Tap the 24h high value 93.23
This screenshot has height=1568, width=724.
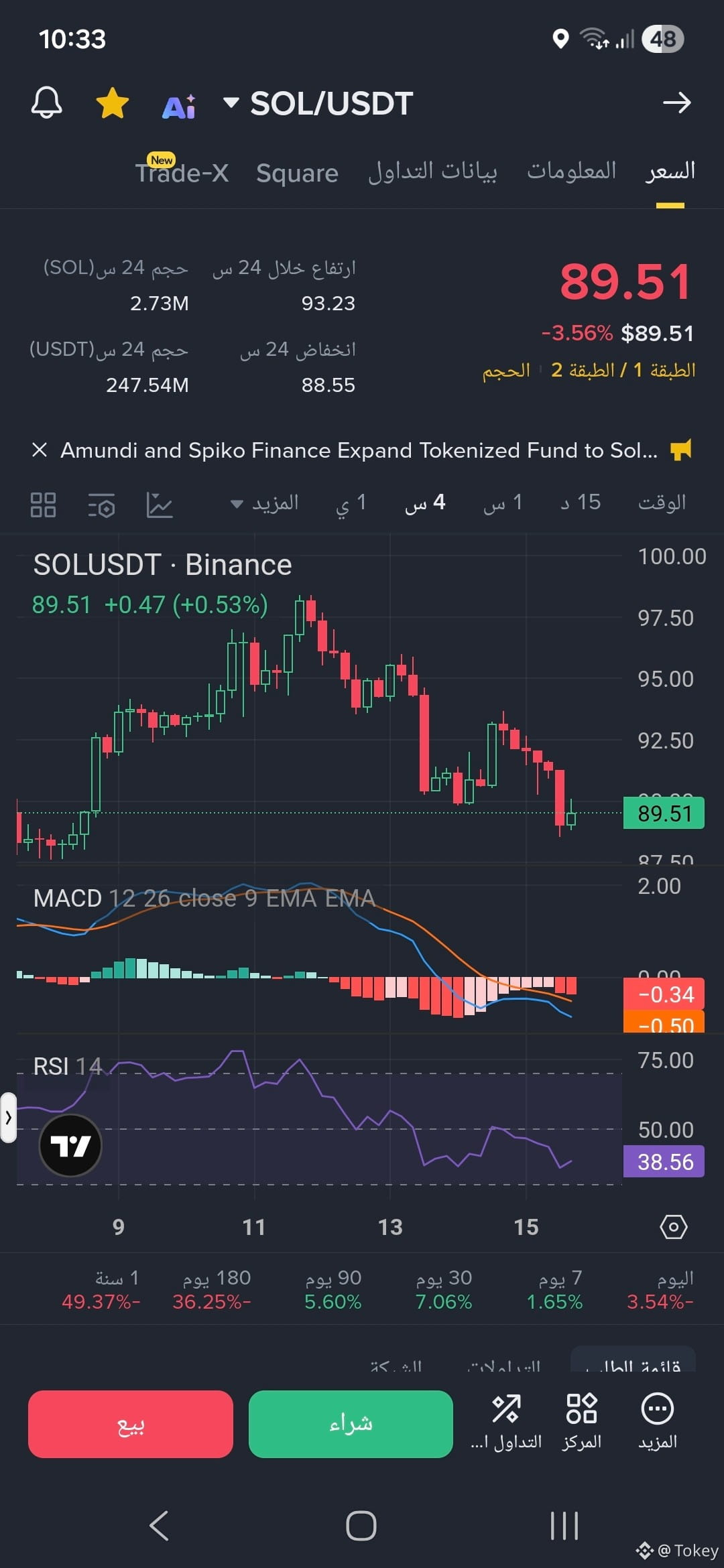tap(328, 303)
